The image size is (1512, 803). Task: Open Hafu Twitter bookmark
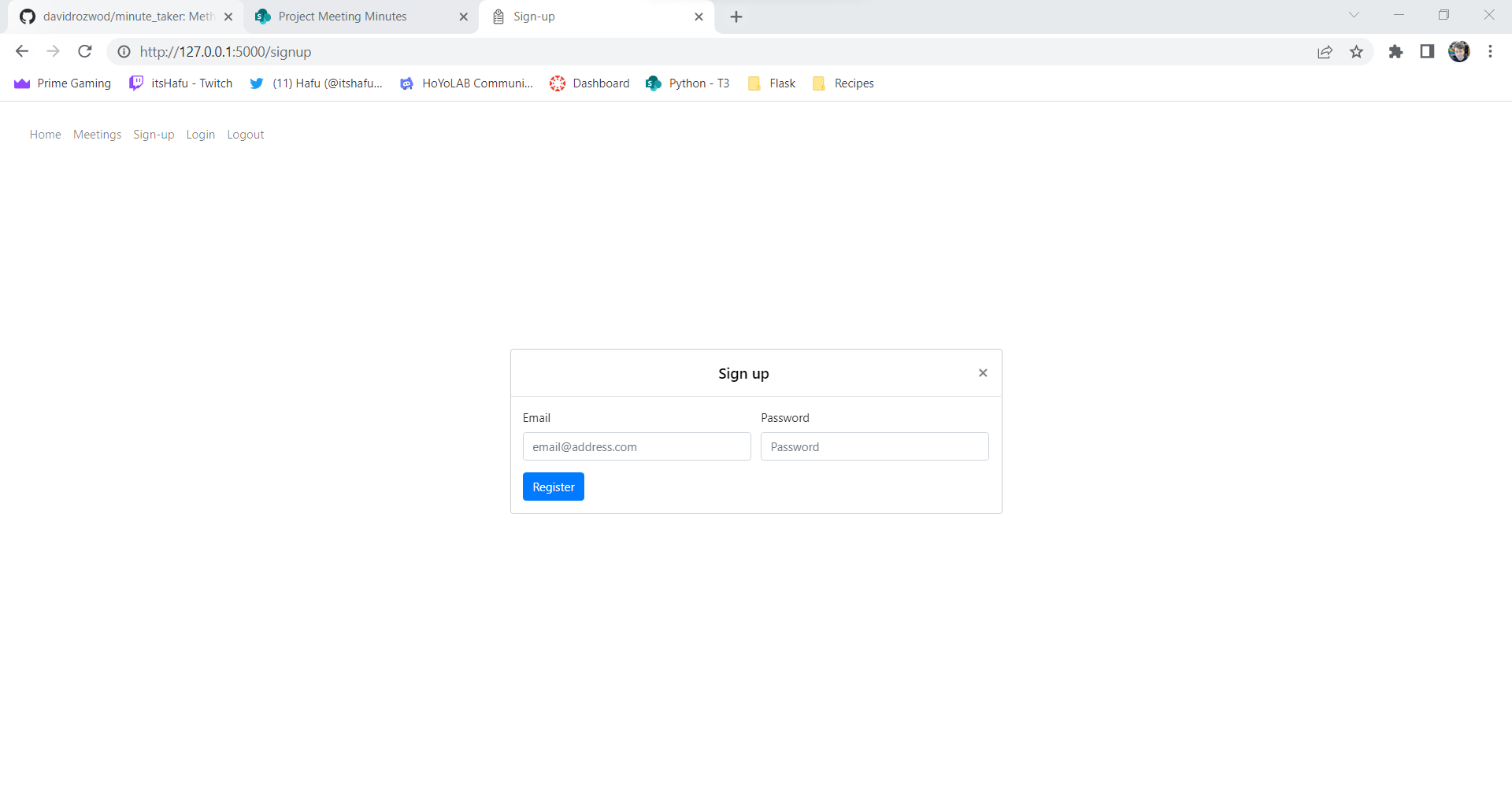(x=315, y=83)
